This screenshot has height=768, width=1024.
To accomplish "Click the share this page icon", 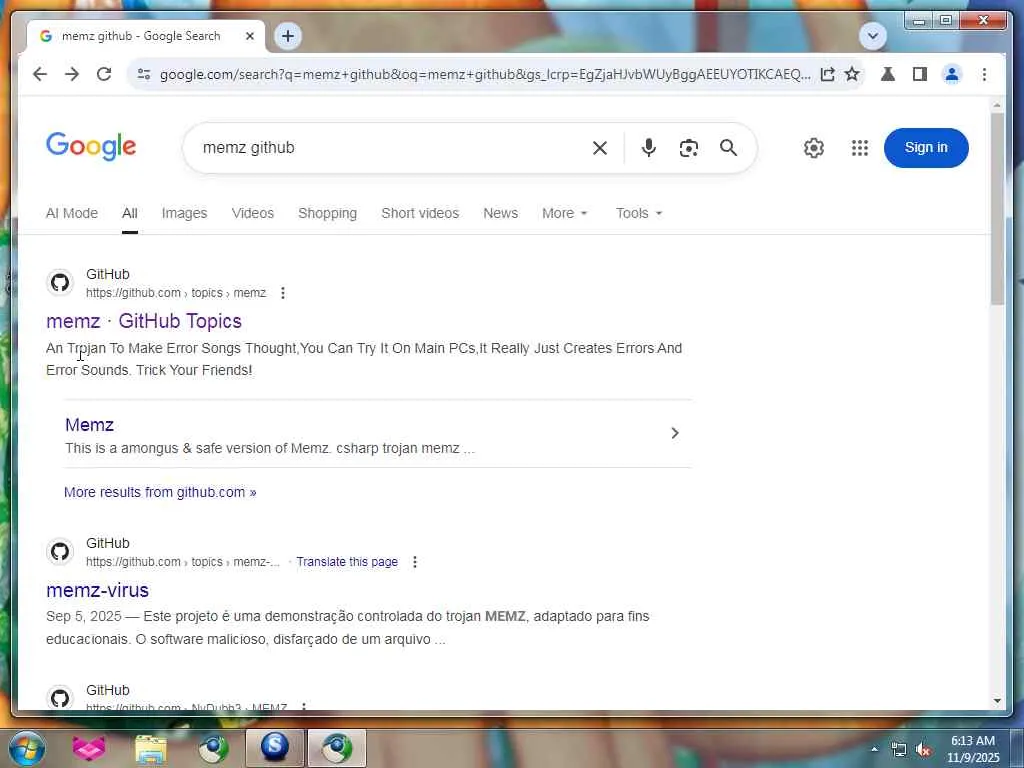I will [x=827, y=74].
